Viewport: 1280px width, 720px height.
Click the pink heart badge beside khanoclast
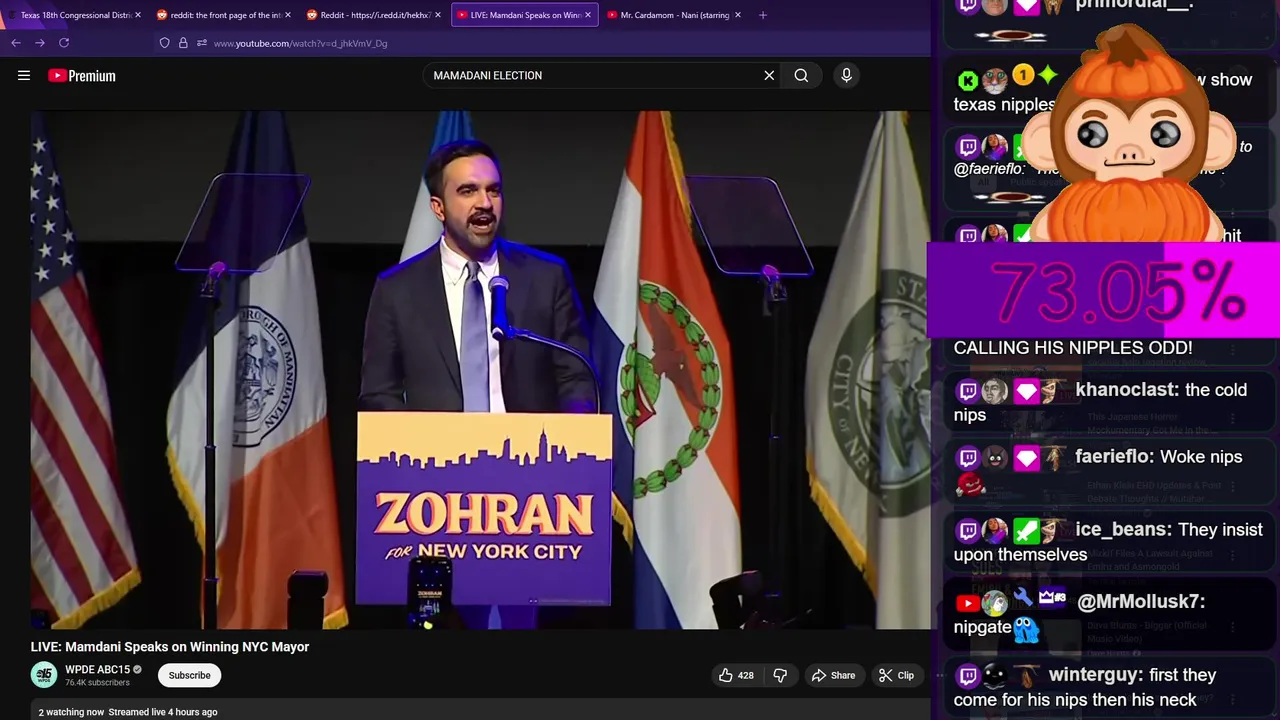(x=1026, y=392)
